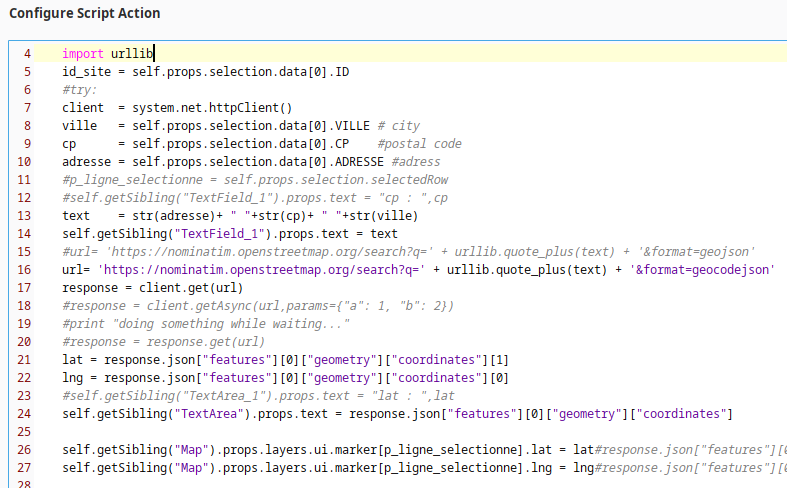
Task: Click line number 26 in the gutter
Action: pyautogui.click(x=24, y=450)
